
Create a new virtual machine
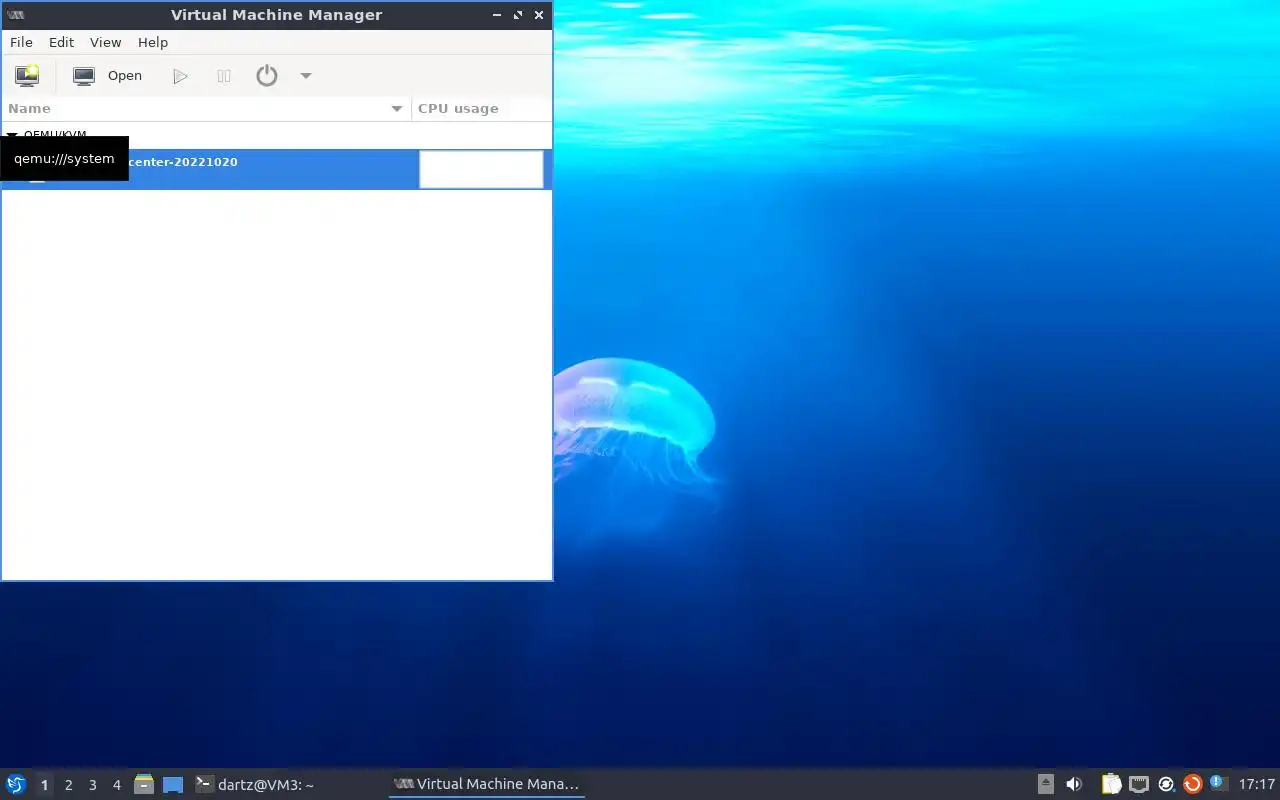[x=27, y=76]
